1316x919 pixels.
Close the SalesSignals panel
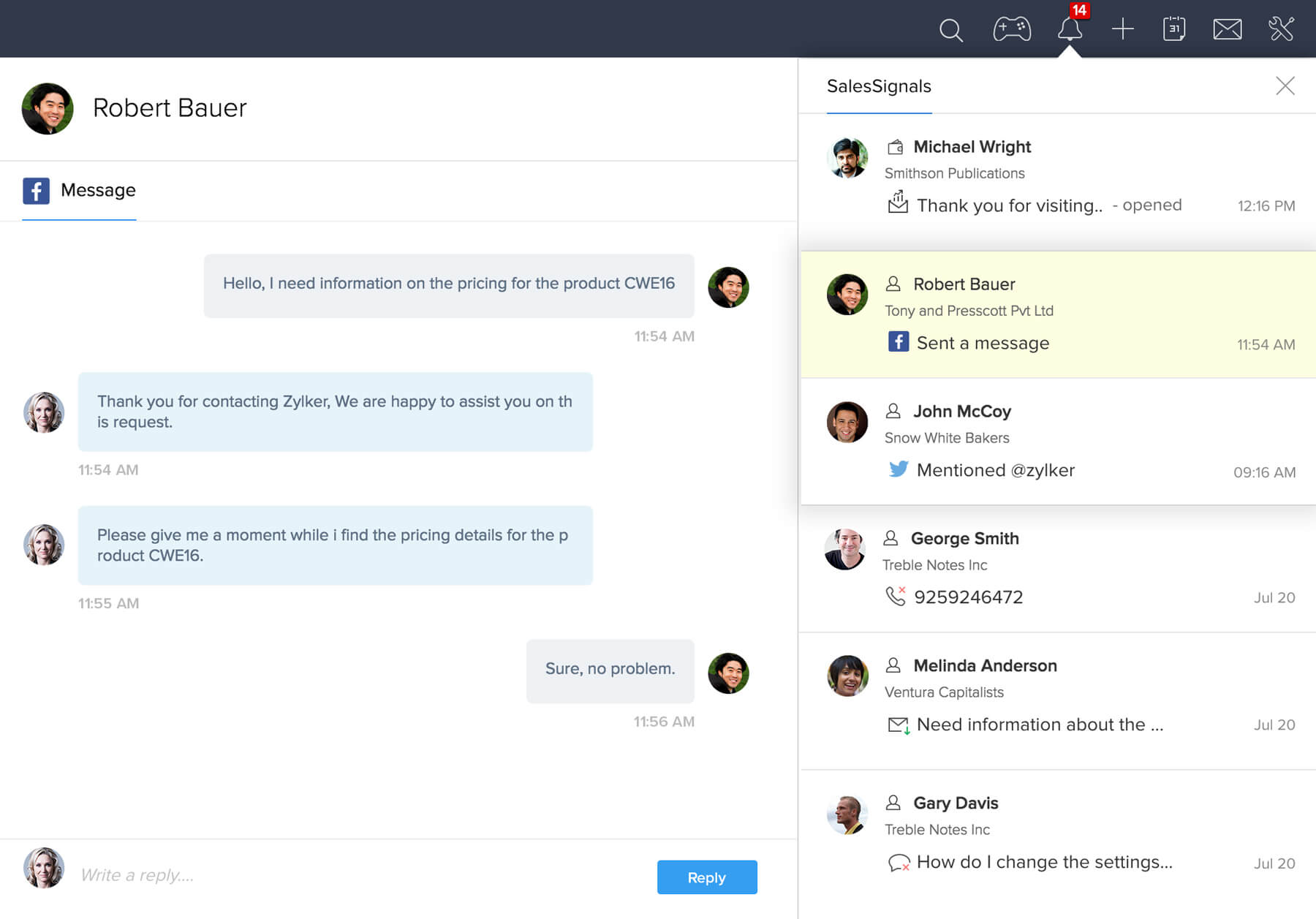(1285, 86)
